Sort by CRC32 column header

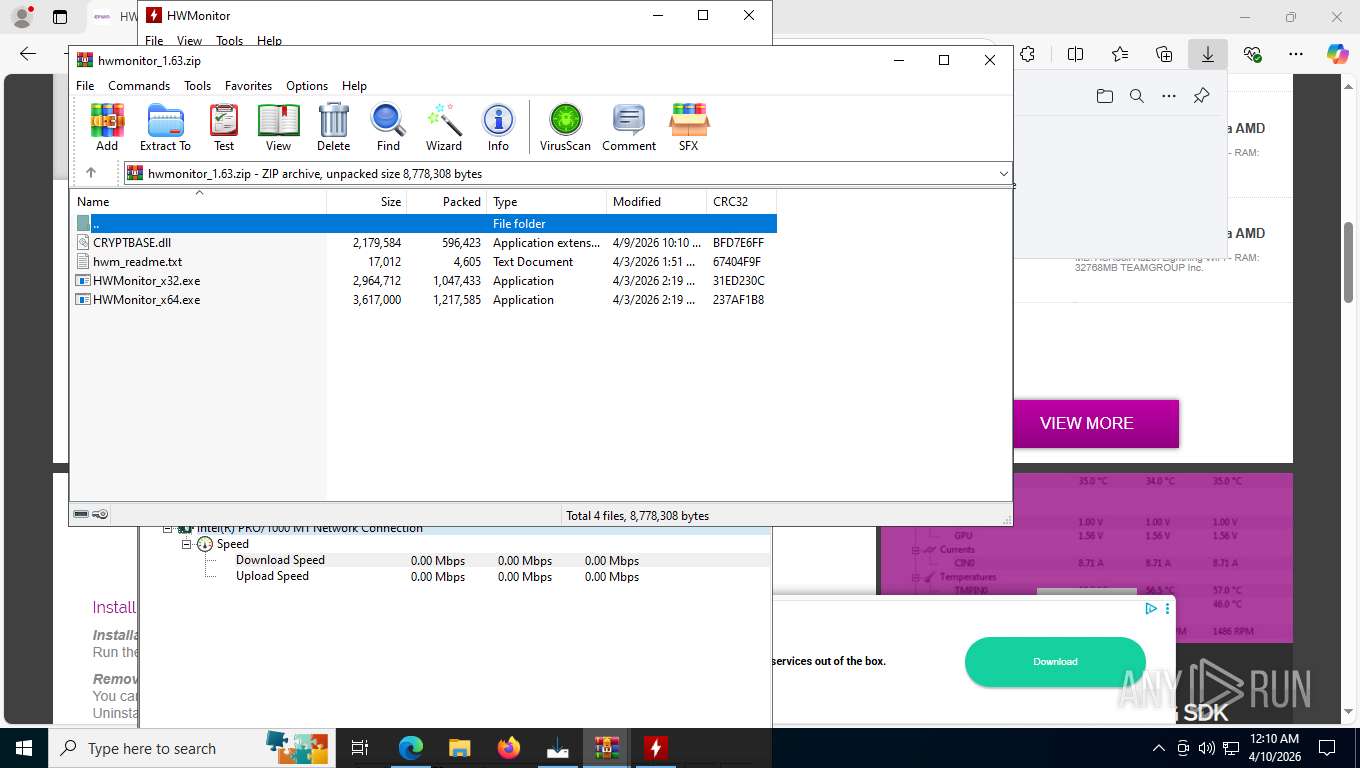point(741,202)
